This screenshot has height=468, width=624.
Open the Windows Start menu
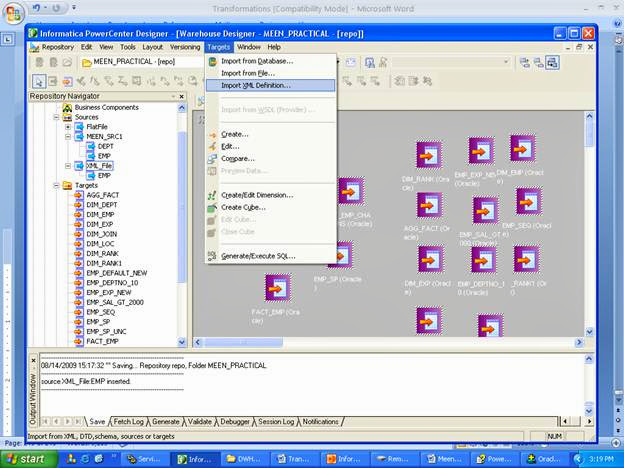click(29, 459)
